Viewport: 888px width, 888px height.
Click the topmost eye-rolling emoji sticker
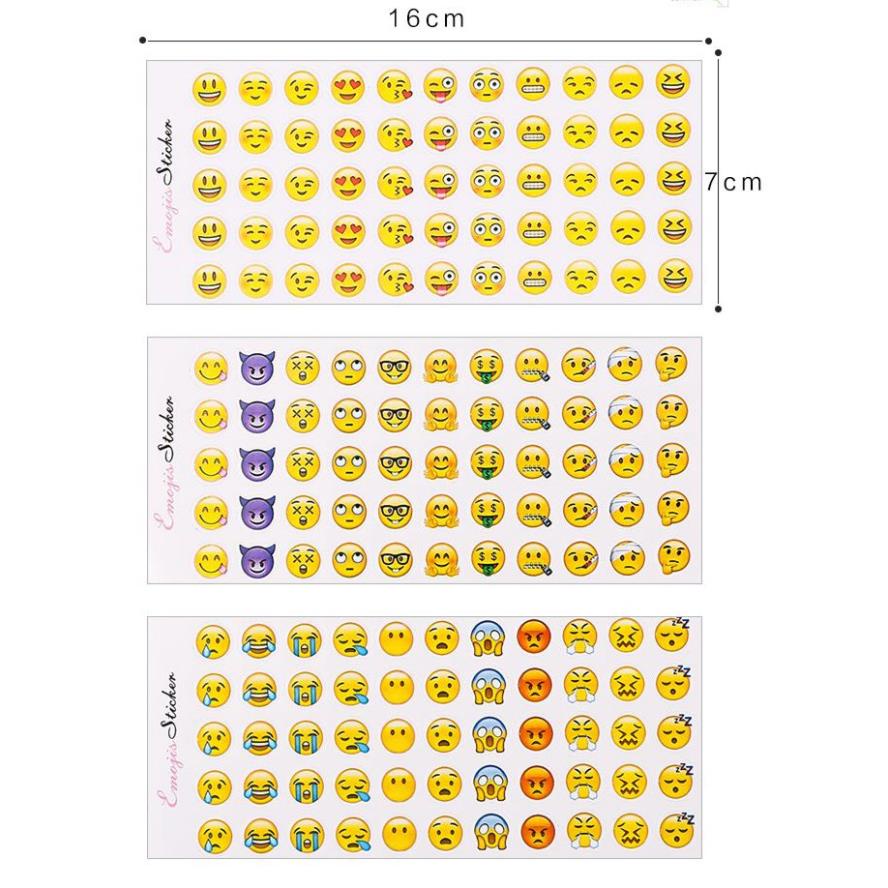348,367
